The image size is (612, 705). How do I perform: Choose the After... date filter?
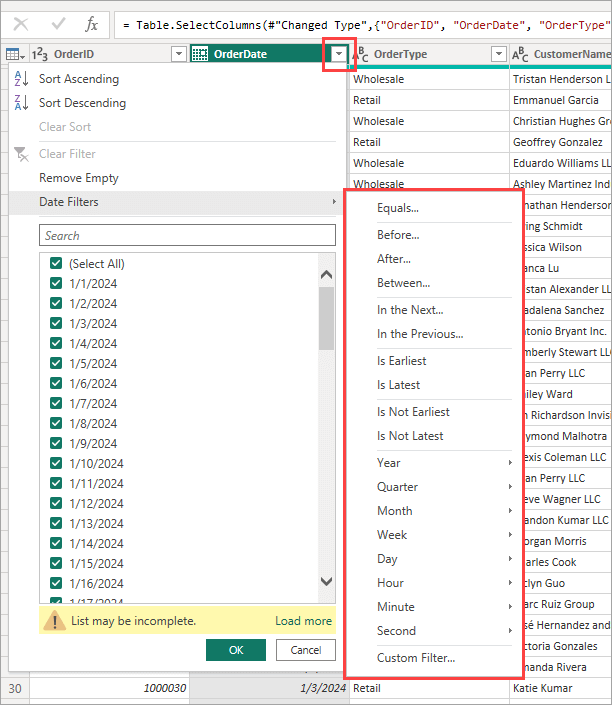(x=394, y=259)
